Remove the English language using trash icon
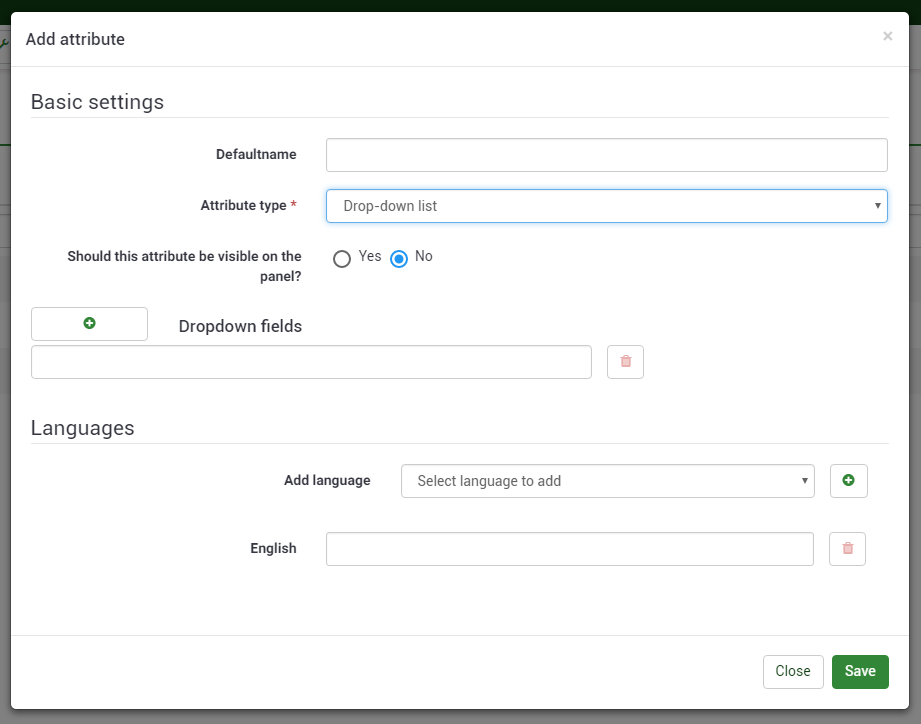The image size is (921, 724). pos(847,549)
